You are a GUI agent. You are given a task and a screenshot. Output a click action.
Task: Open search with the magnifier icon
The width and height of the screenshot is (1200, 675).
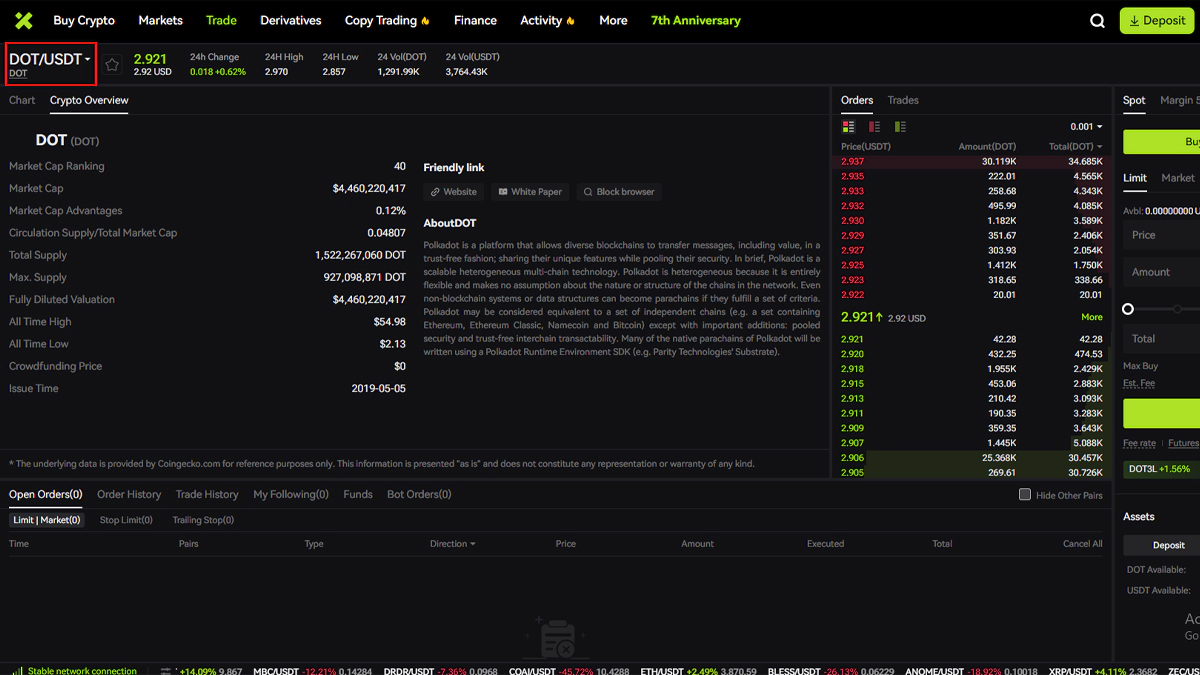click(x=1097, y=21)
